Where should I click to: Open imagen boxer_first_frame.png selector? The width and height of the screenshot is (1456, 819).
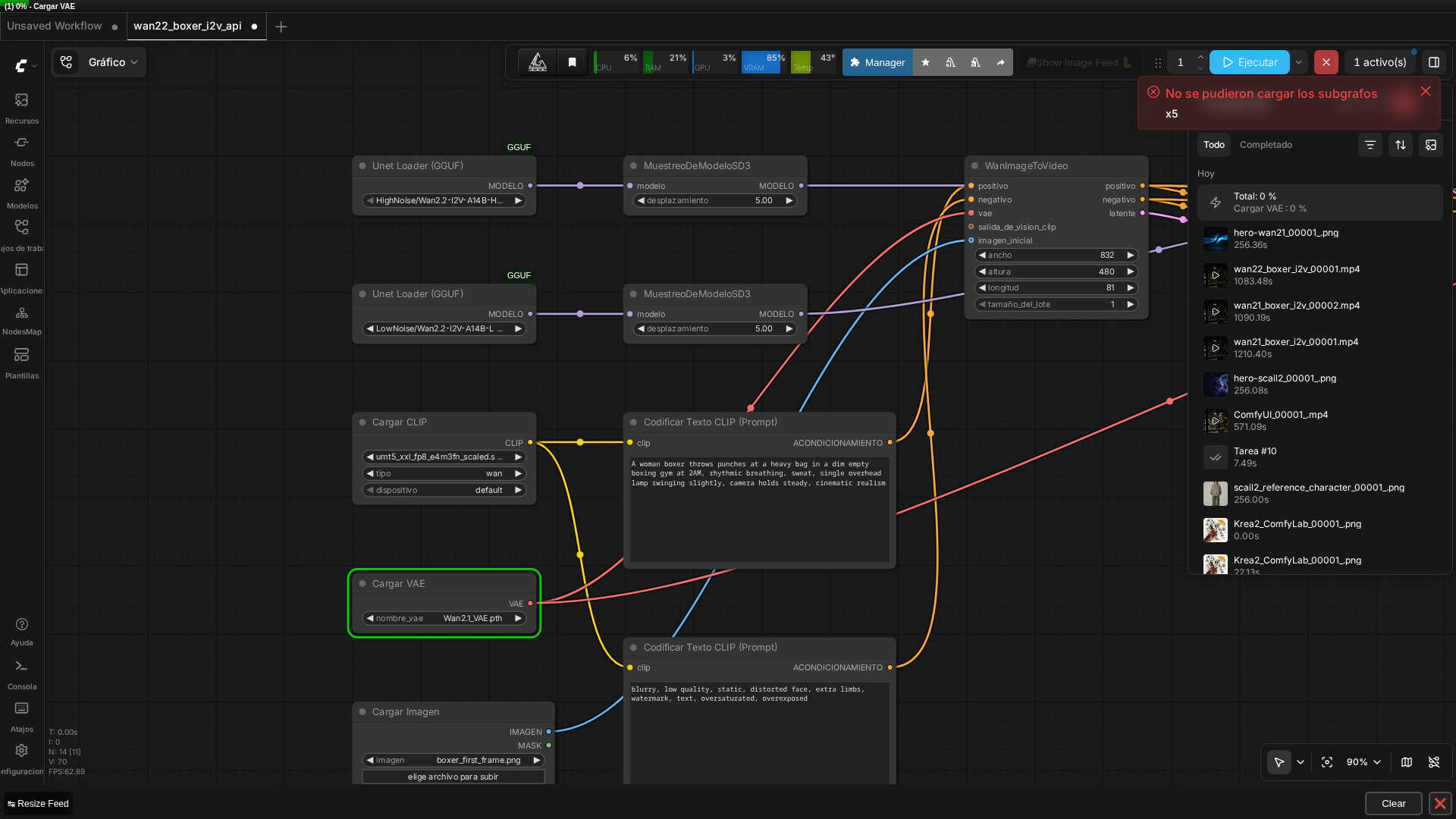453,760
